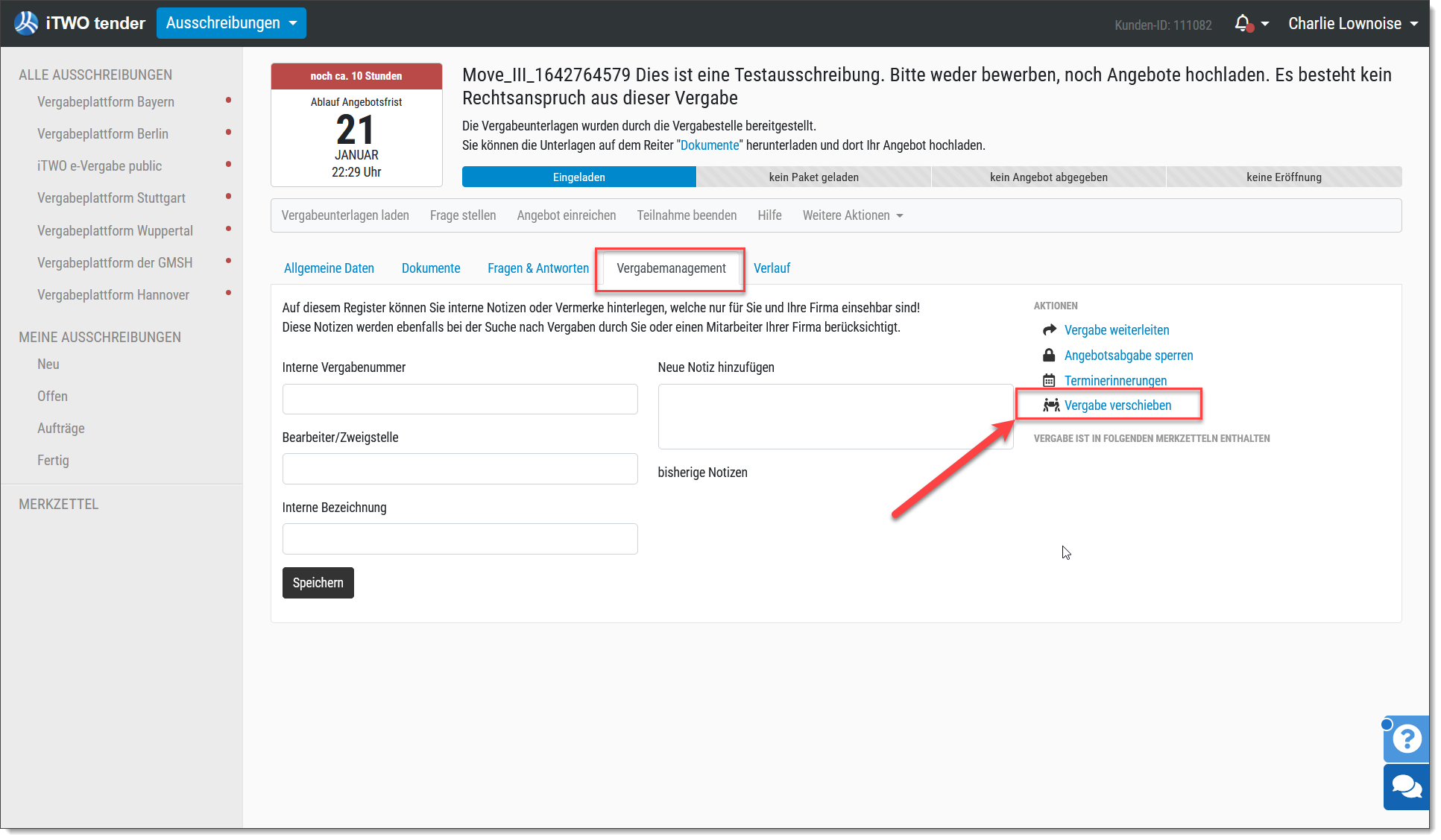Click Angebot einreichen in the action bar
1441x840 pixels.
(x=567, y=215)
